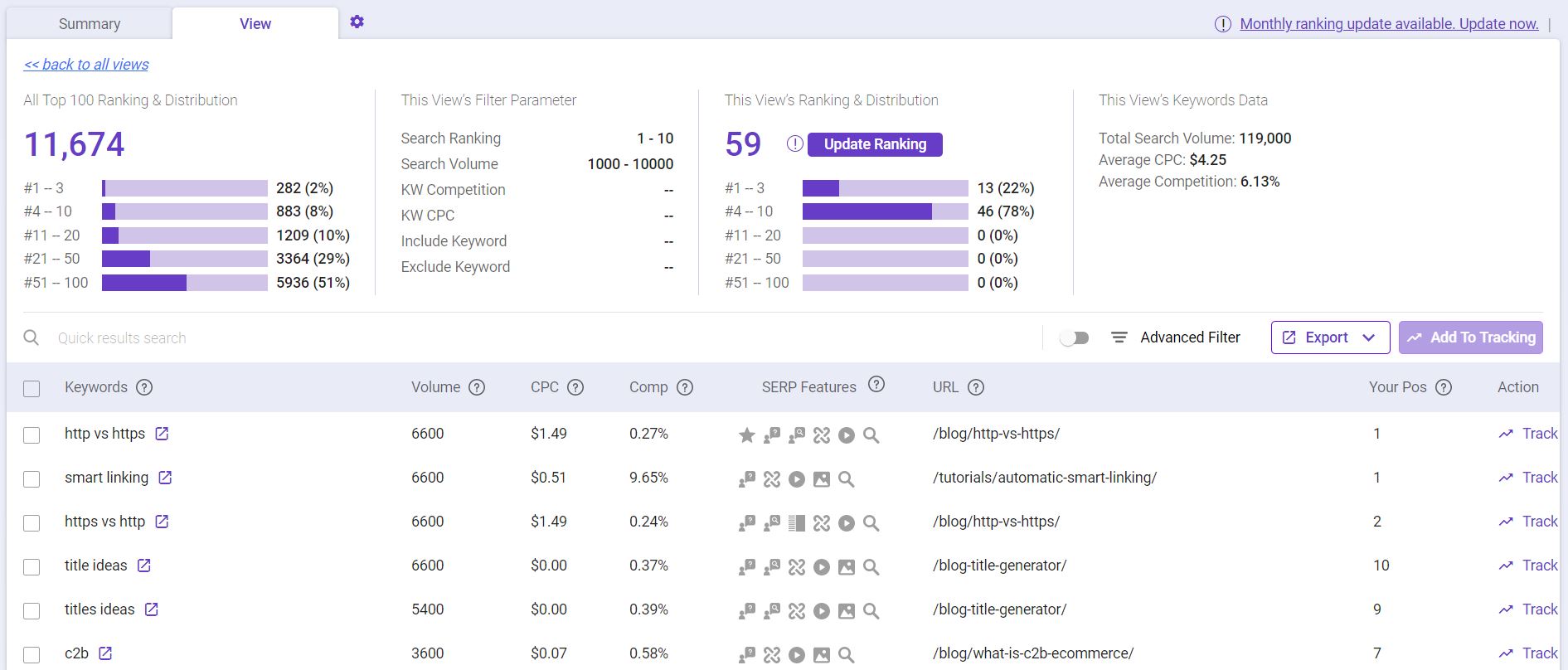
Task: Open external link icon for https vs http
Action: click(x=163, y=522)
